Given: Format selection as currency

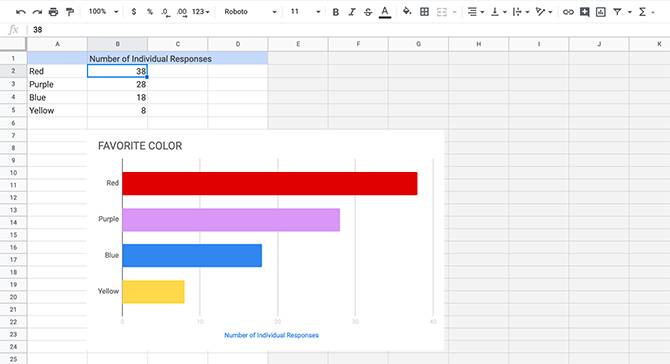Looking at the screenshot, I should 134,12.
